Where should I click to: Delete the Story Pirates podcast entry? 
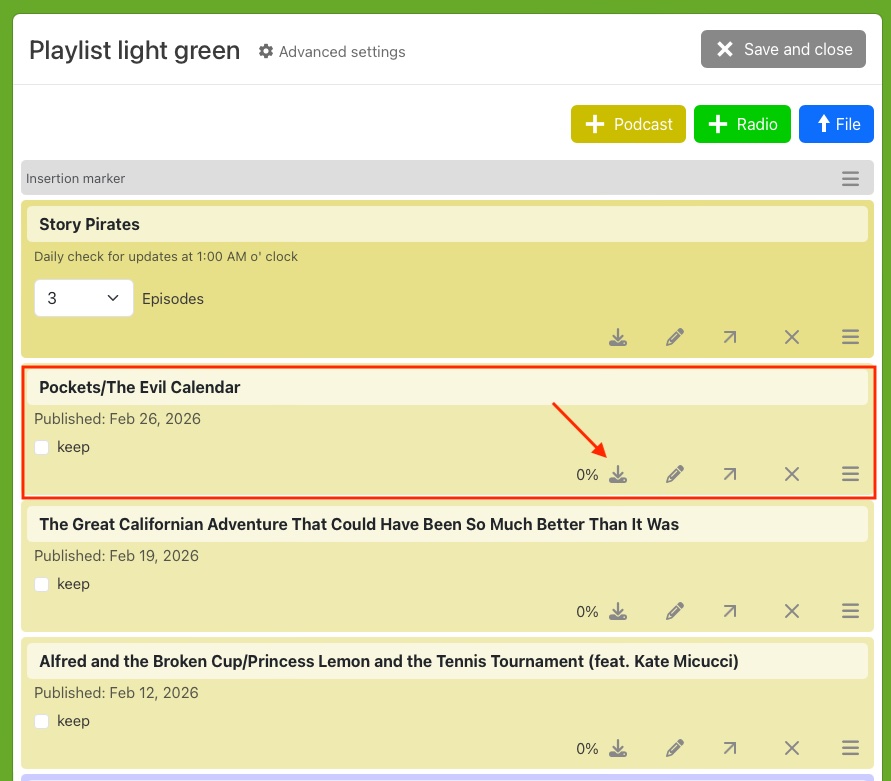[x=792, y=337]
